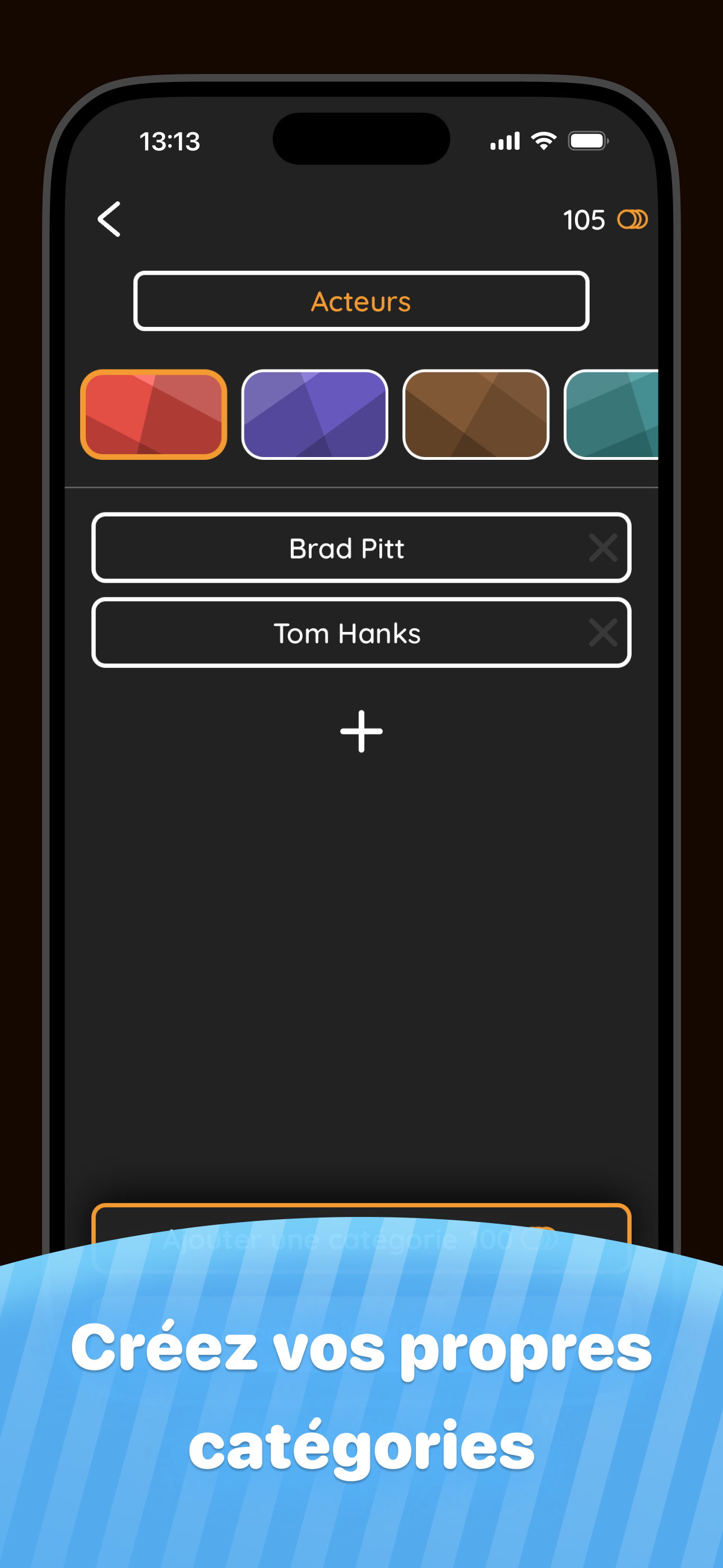Choose the purple color card
723x1568 pixels.
point(314,414)
